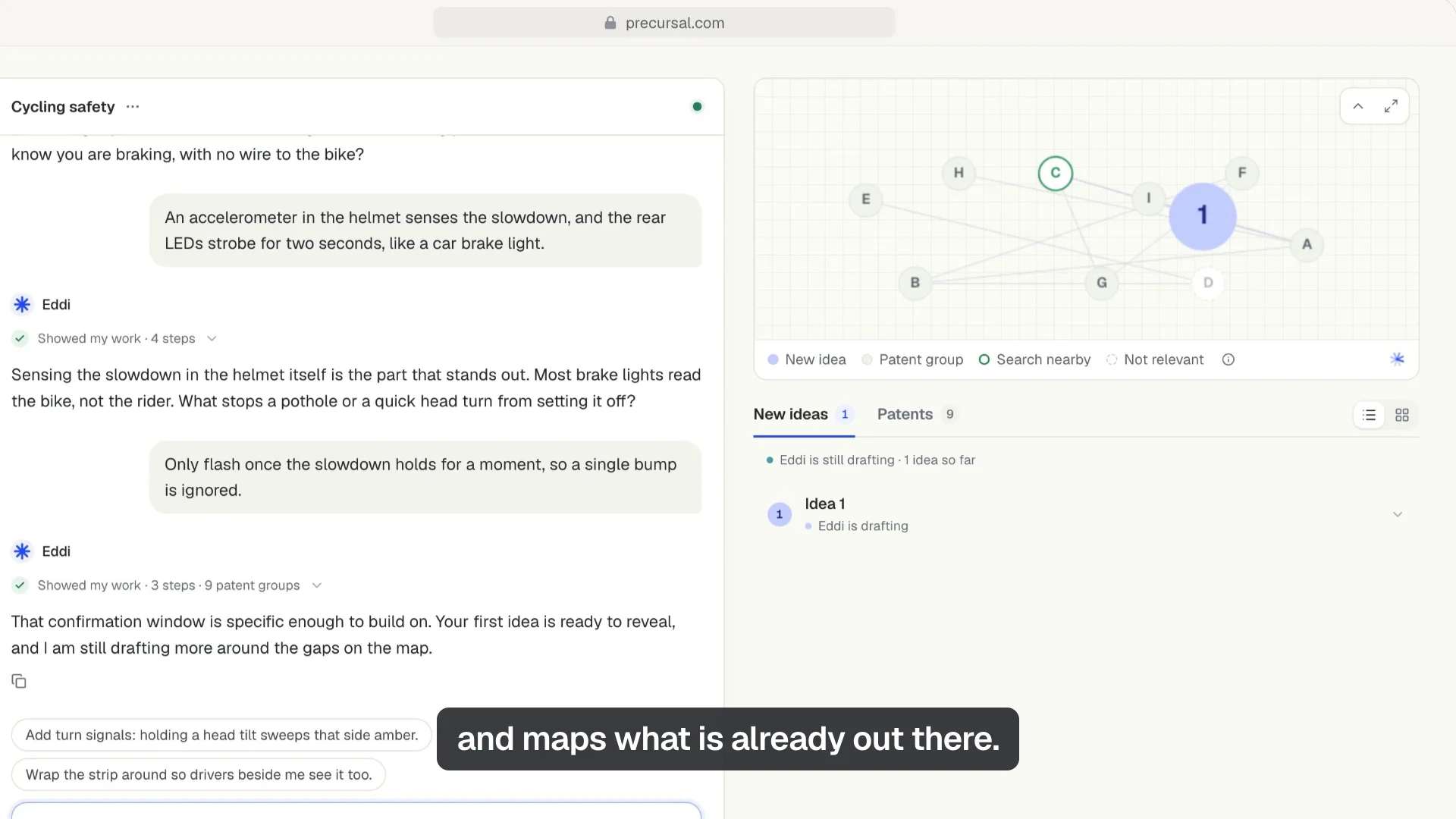
Task: Open the map legend info icon
Action: pos(1228,359)
